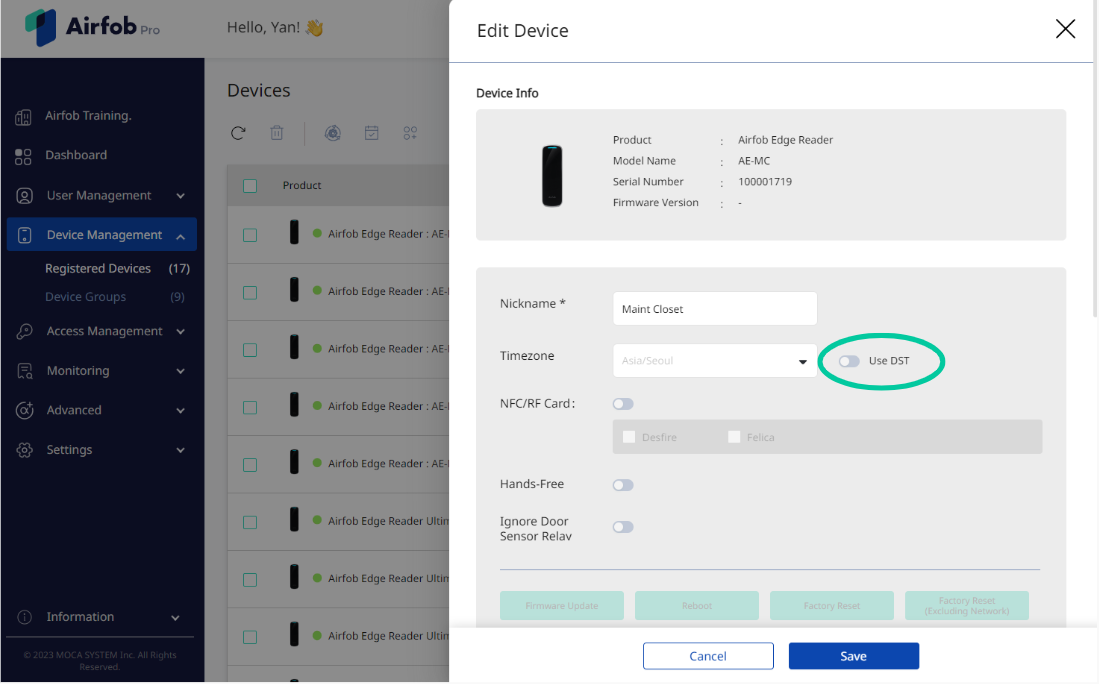The image size is (1099, 684).
Task: Click the Firmware Update button
Action: [x=561, y=606]
